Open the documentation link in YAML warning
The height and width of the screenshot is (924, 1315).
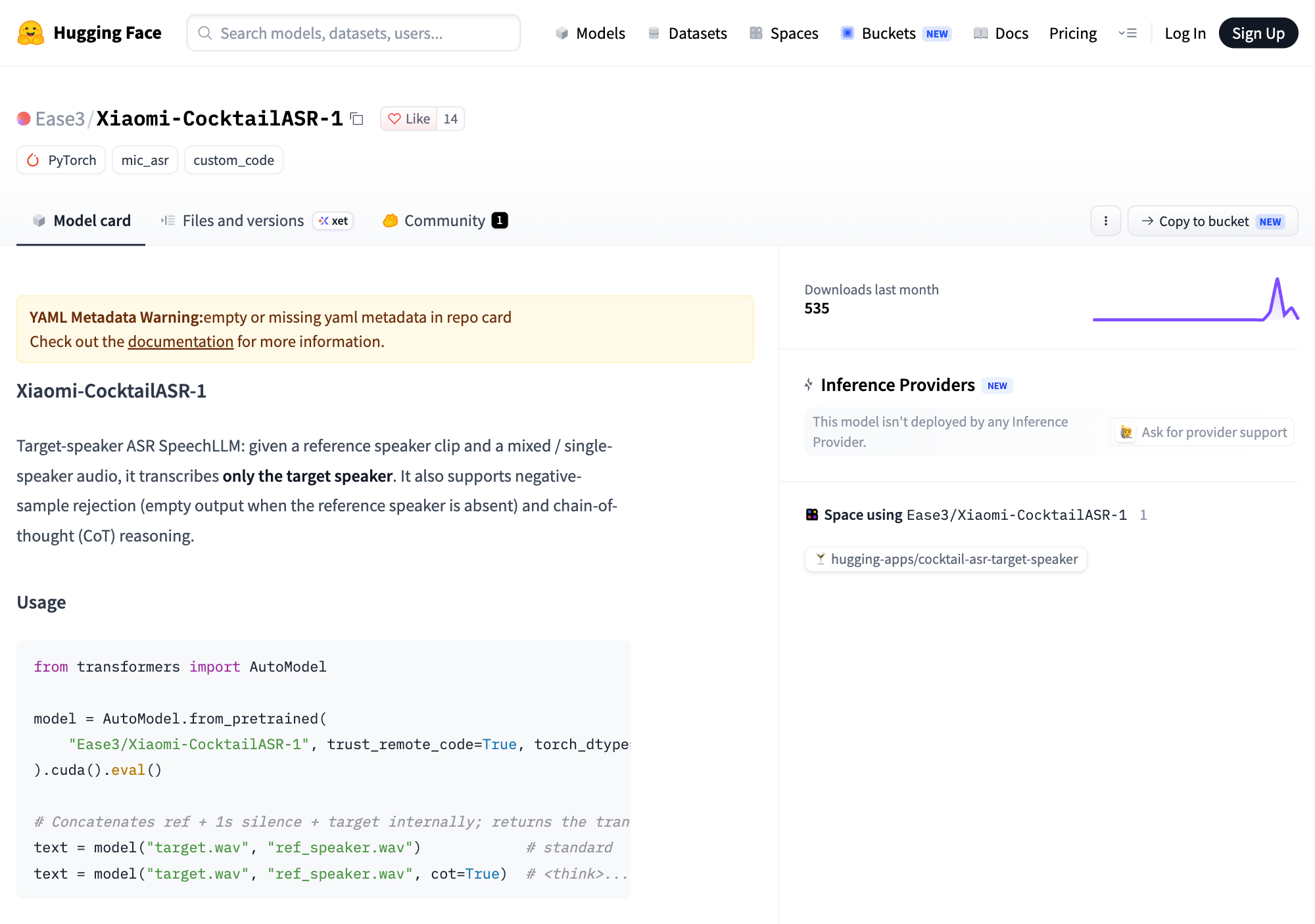(x=181, y=342)
